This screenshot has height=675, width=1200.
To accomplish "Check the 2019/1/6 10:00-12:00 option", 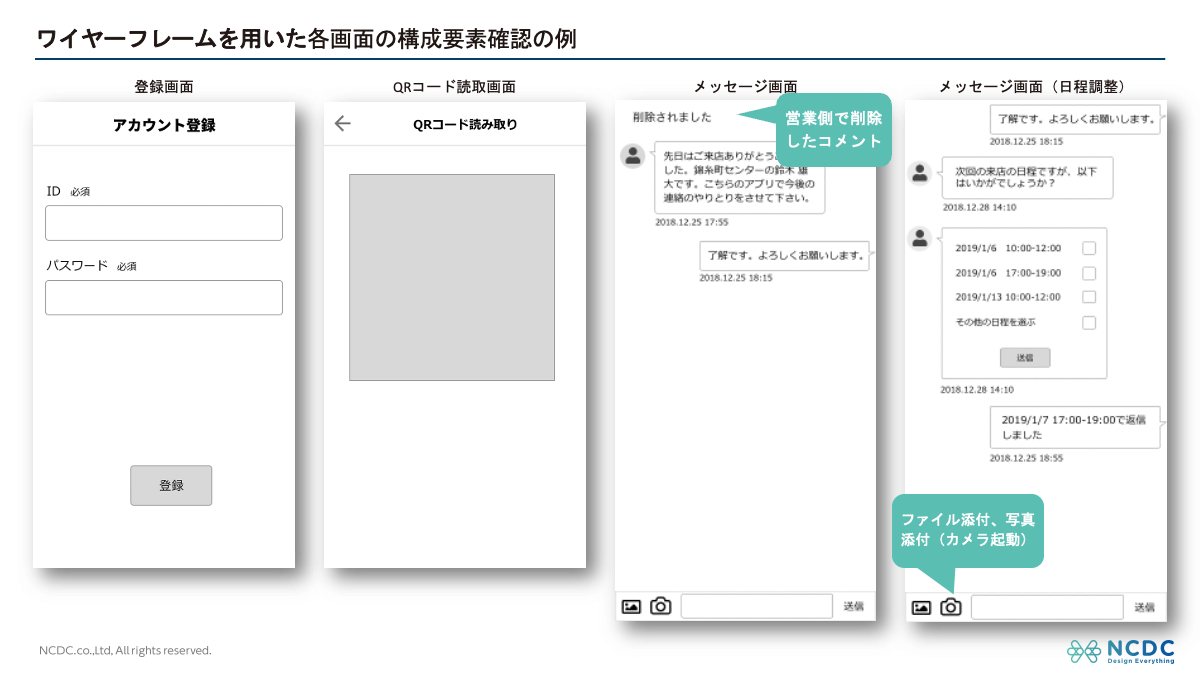I will (1089, 248).
